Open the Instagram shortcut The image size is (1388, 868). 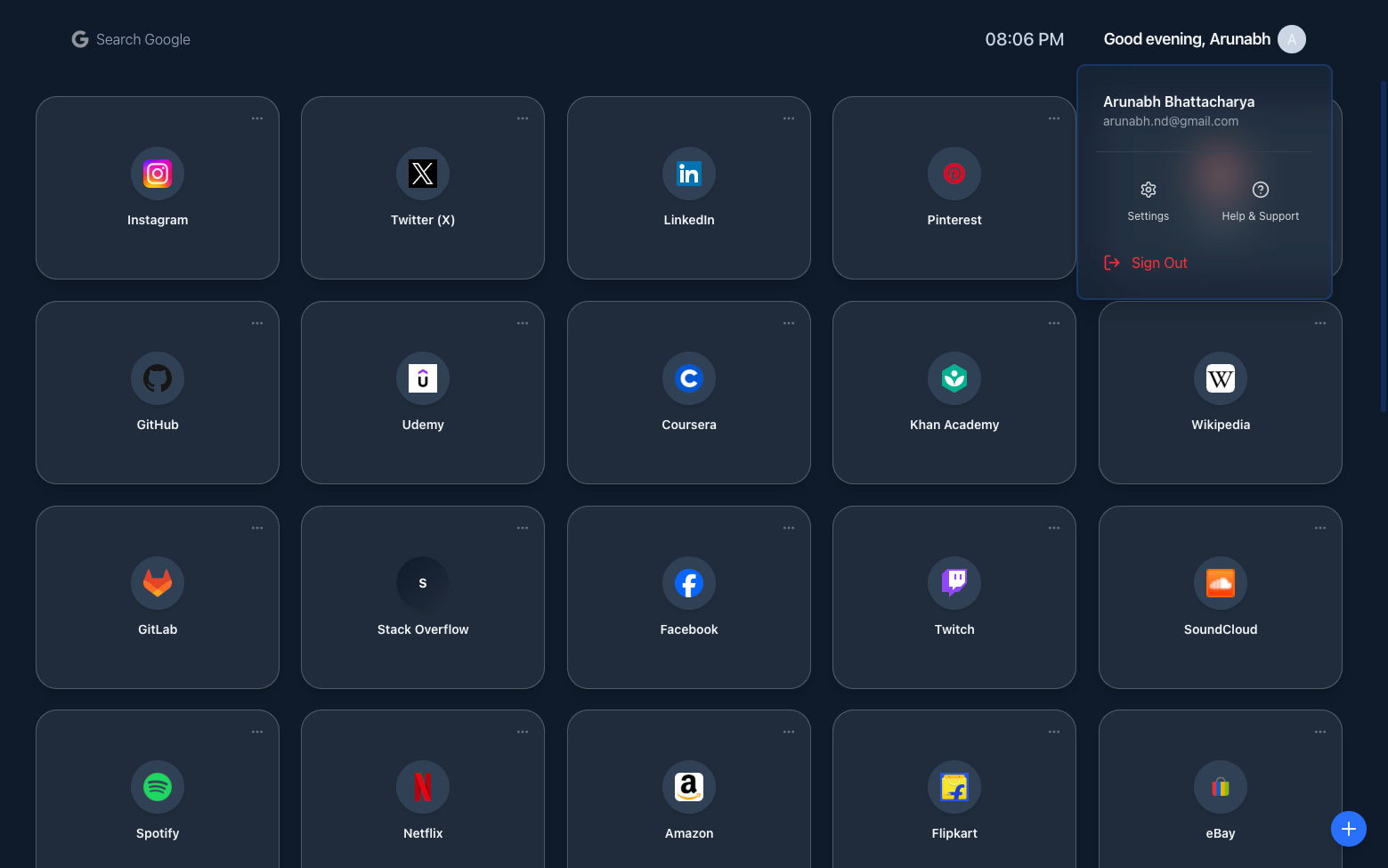[x=158, y=188]
